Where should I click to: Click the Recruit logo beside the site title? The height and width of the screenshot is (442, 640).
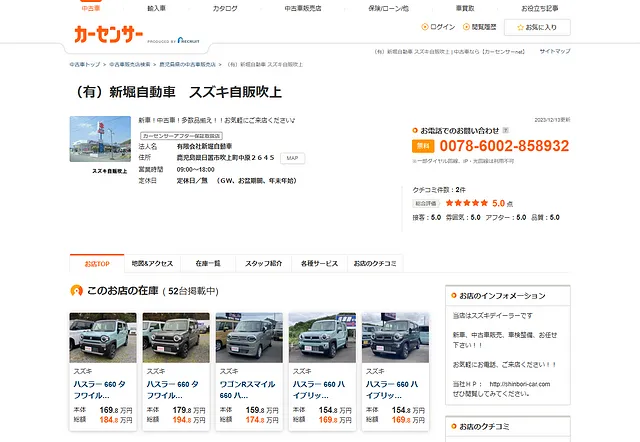[x=189, y=40]
